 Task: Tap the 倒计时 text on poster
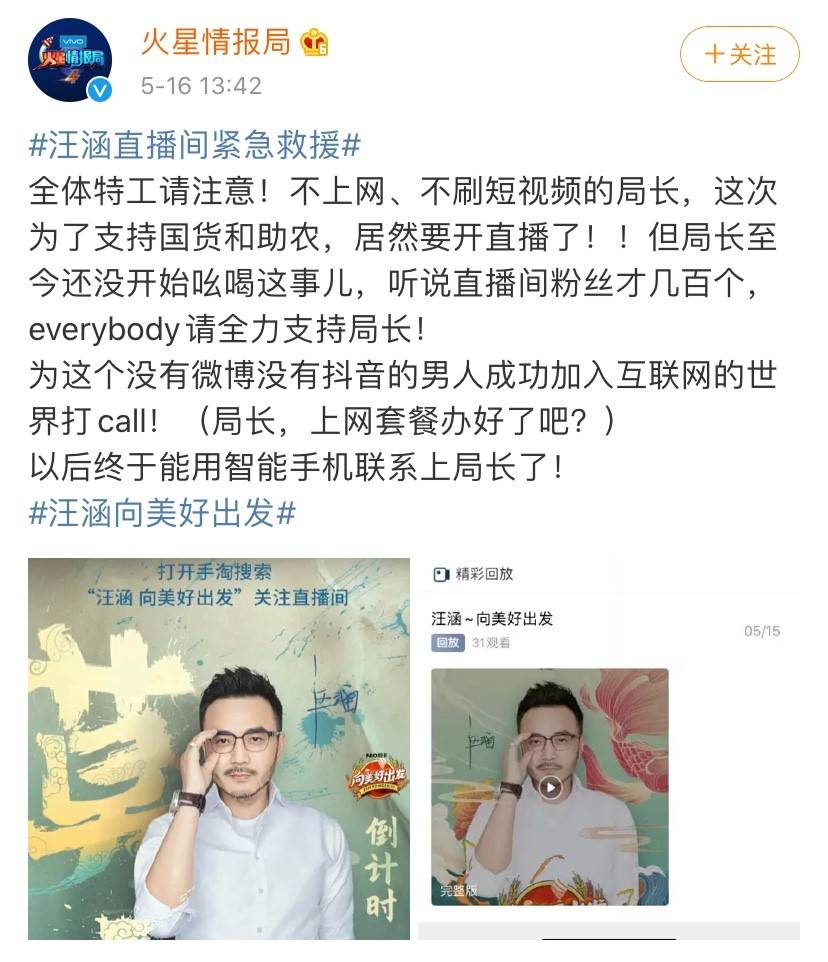pyautogui.click(x=381, y=869)
